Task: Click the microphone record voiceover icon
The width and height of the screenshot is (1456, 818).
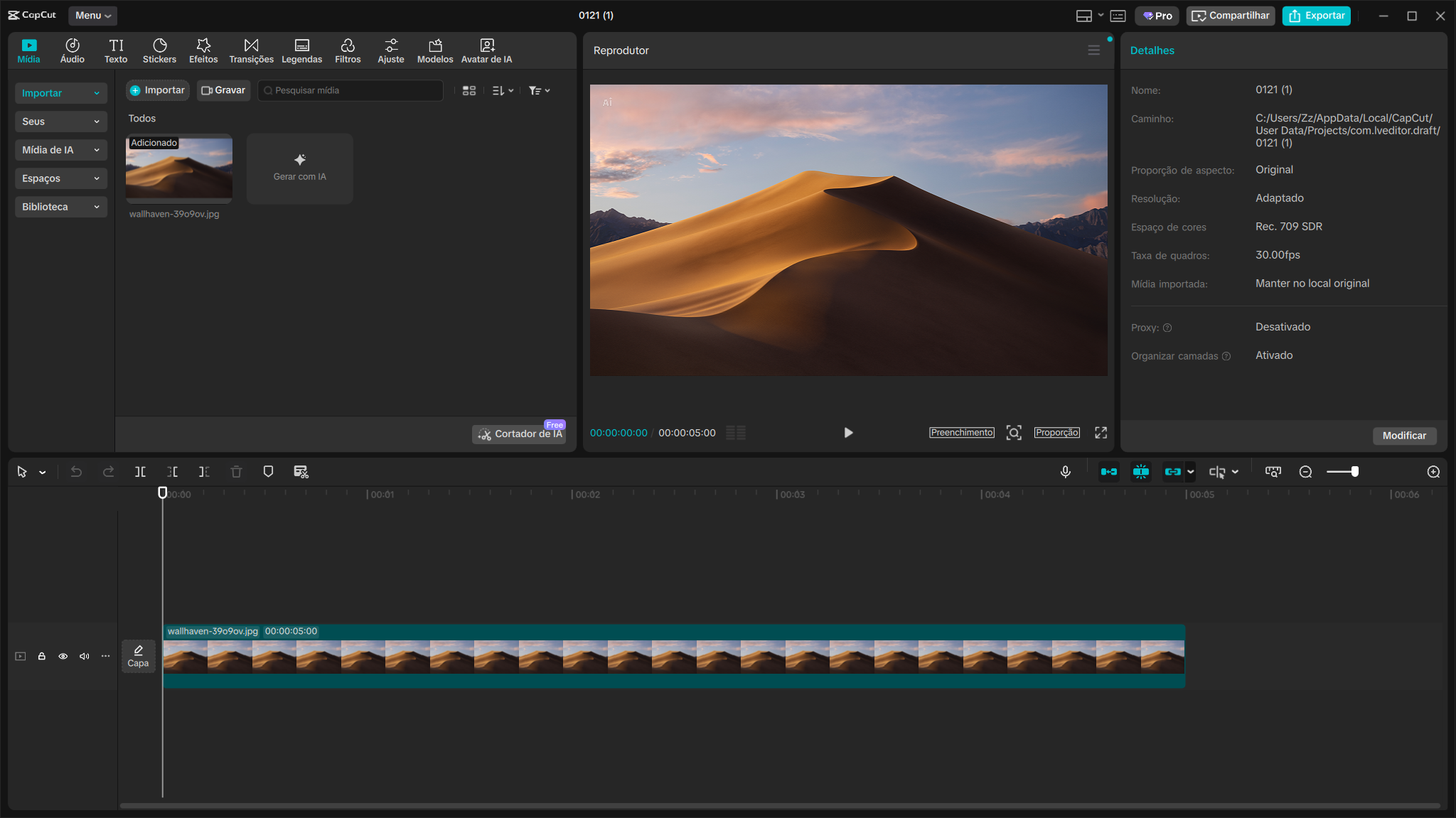Action: point(1065,472)
